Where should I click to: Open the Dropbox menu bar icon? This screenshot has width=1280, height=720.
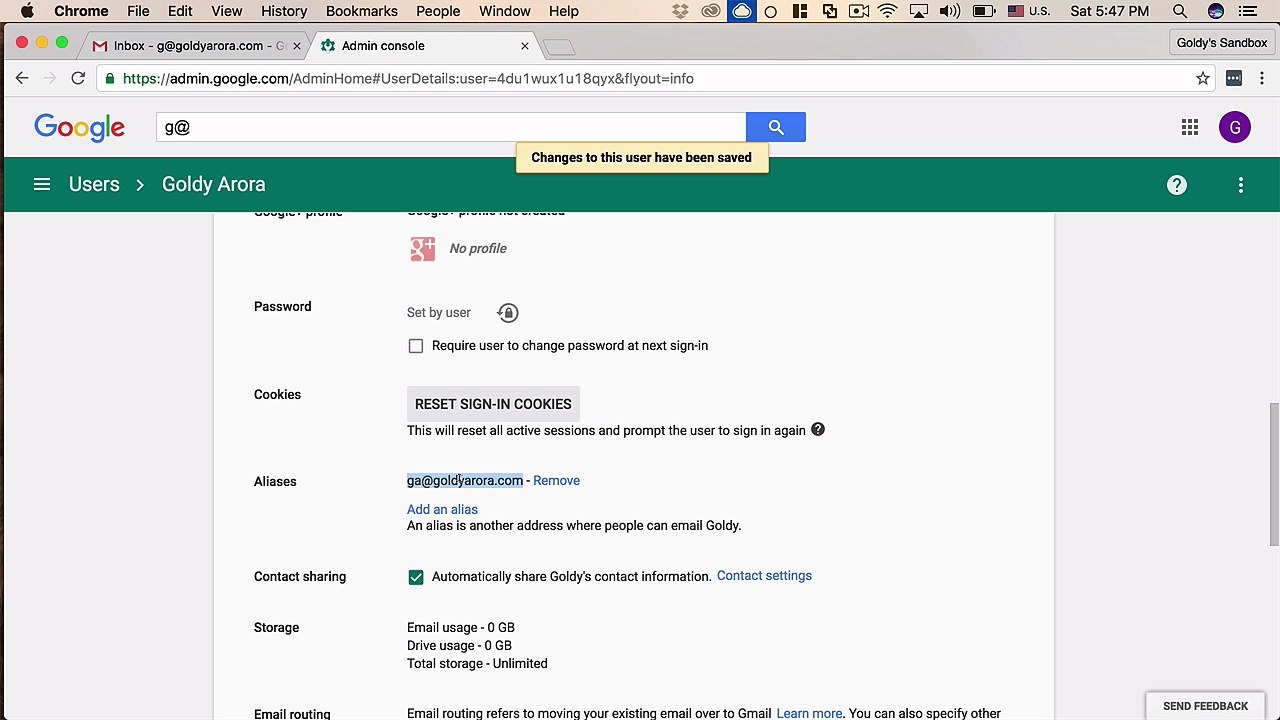pyautogui.click(x=681, y=11)
